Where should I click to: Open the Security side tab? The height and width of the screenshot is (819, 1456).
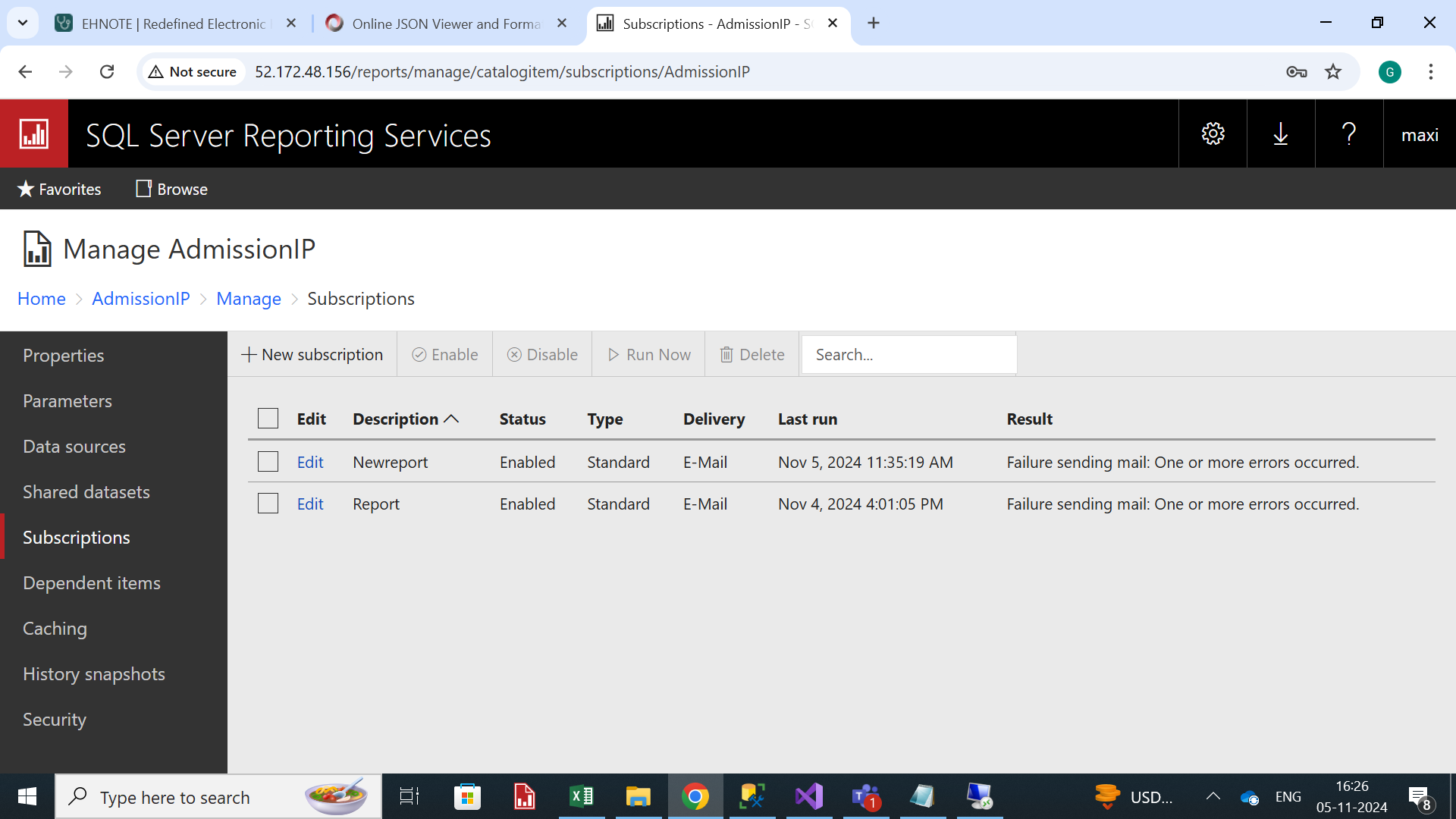tap(114, 719)
